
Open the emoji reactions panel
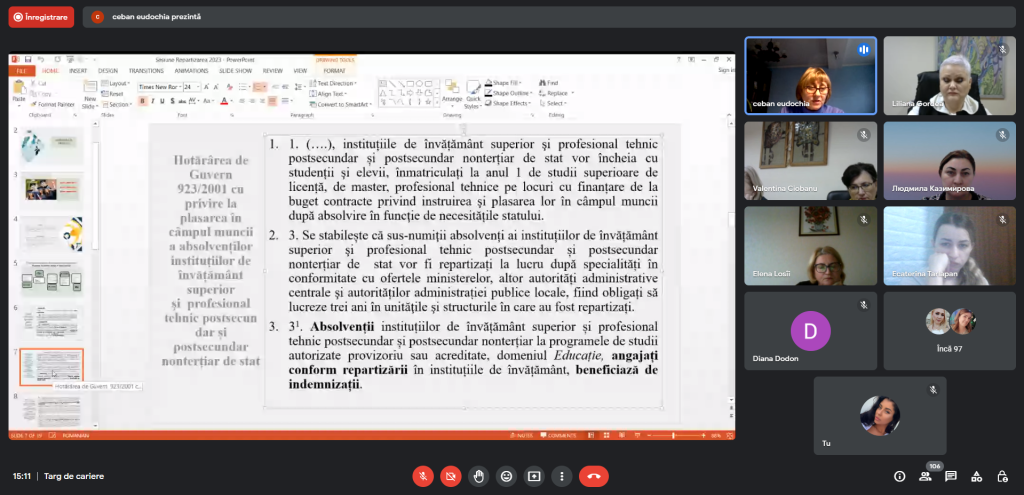[507, 476]
